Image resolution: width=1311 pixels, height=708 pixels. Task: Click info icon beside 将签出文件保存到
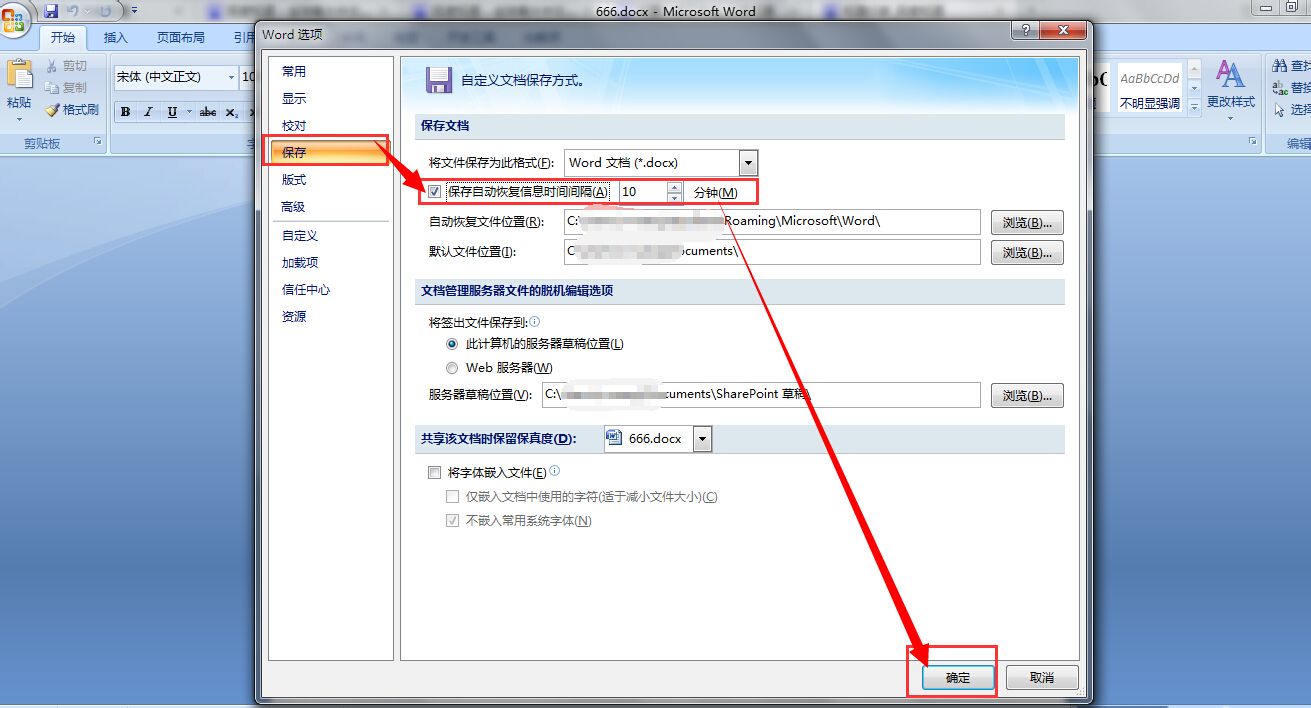[x=534, y=322]
